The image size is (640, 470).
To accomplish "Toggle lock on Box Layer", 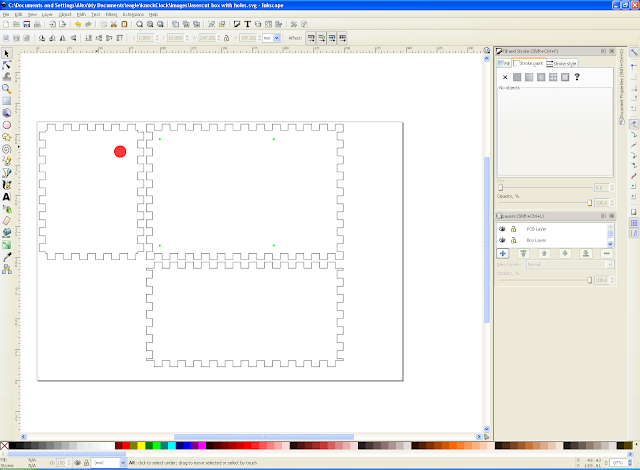I will coord(513,240).
